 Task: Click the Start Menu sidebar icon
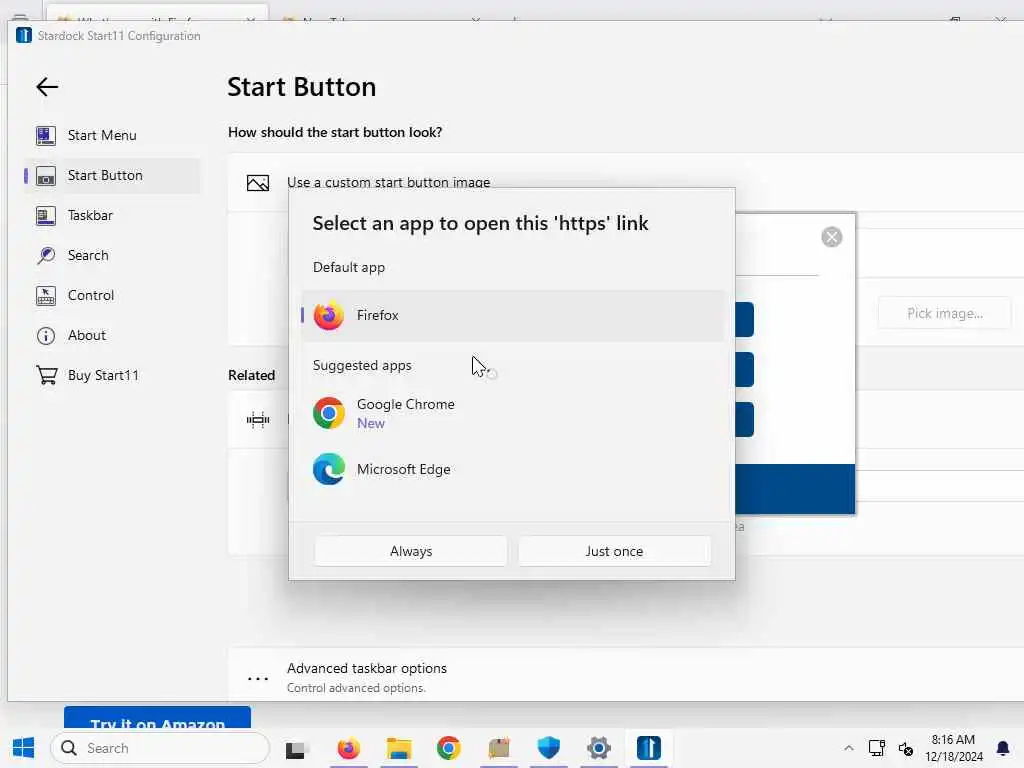pyautogui.click(x=46, y=135)
